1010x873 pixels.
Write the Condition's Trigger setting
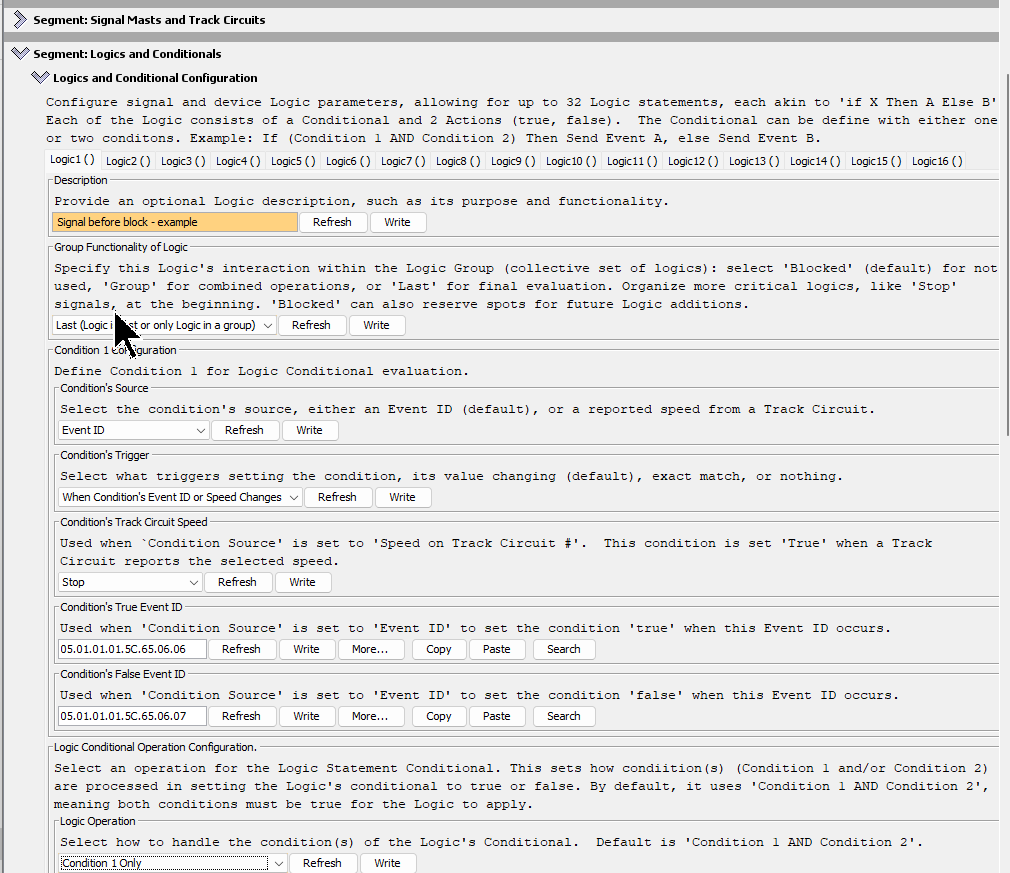402,497
